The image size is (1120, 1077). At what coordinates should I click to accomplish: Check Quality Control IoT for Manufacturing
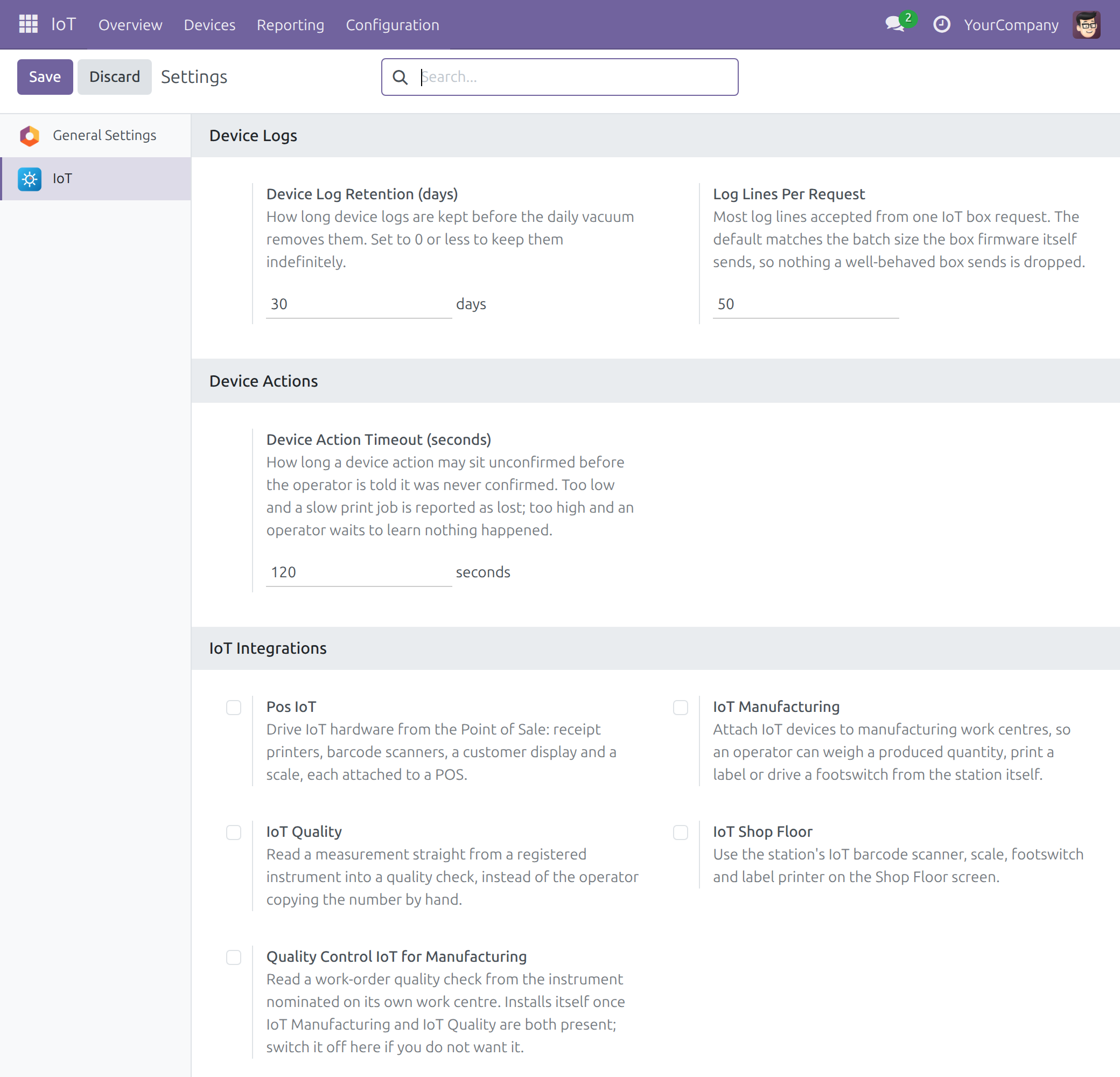click(x=234, y=957)
